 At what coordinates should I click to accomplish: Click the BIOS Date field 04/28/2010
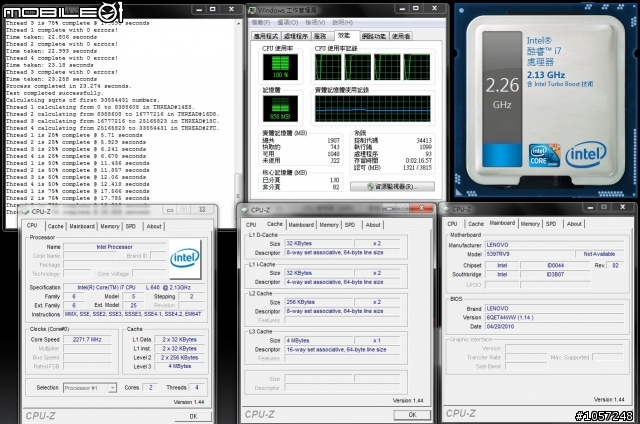(554, 326)
